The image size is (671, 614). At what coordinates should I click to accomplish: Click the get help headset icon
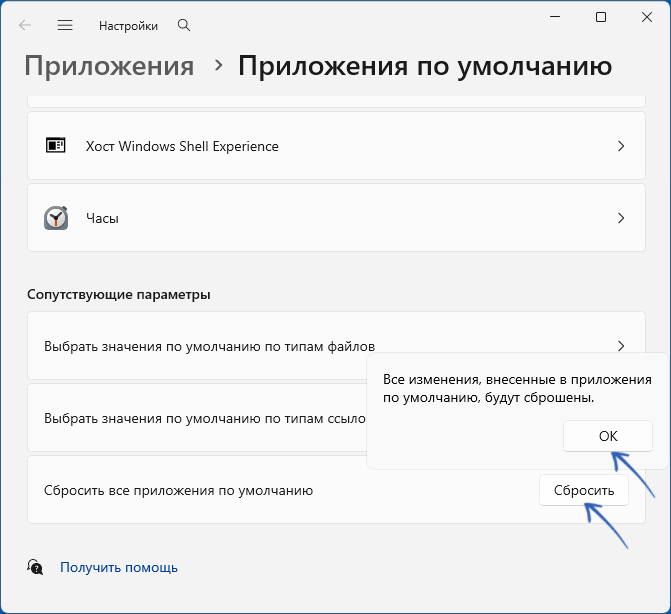click(35, 567)
